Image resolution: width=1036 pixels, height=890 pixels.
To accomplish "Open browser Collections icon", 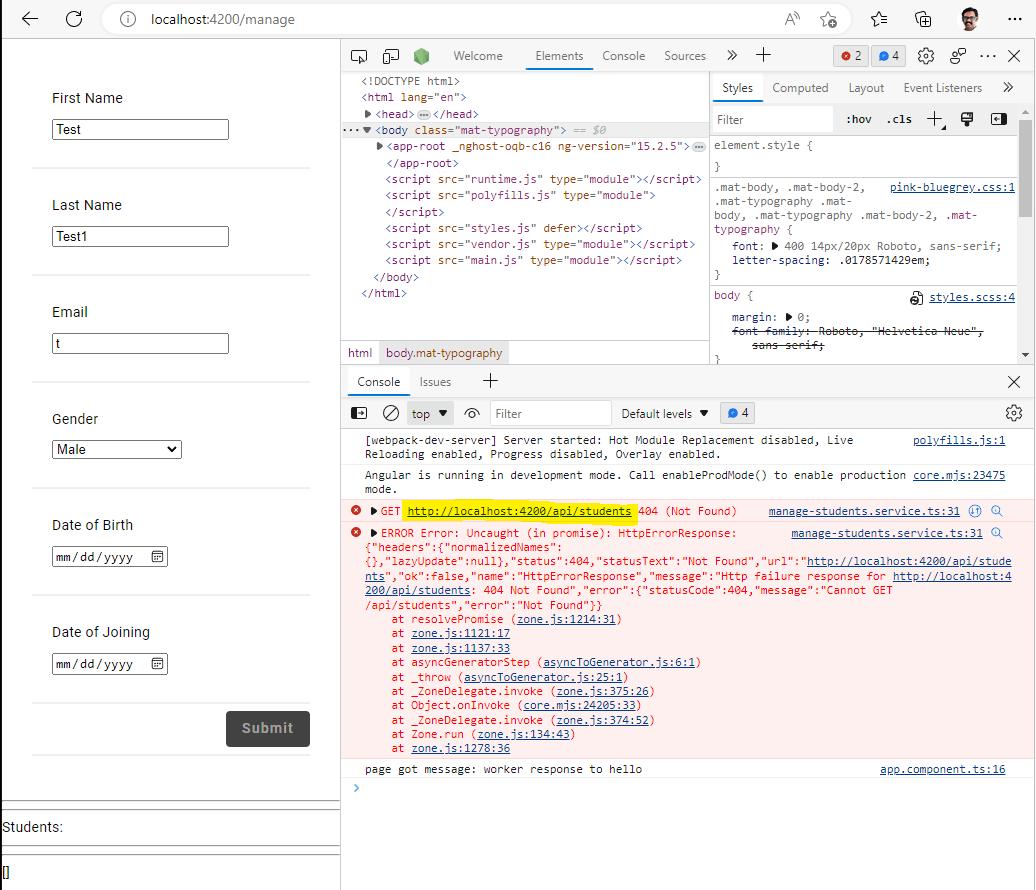I will coord(923,19).
